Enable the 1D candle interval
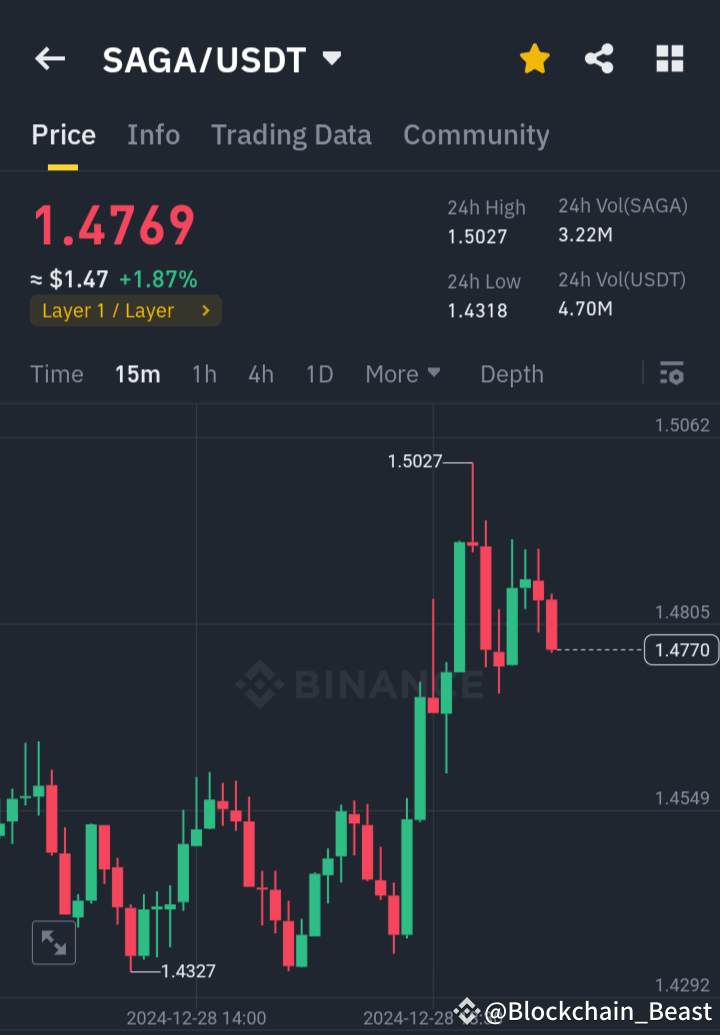The image size is (720, 1035). 319,373
